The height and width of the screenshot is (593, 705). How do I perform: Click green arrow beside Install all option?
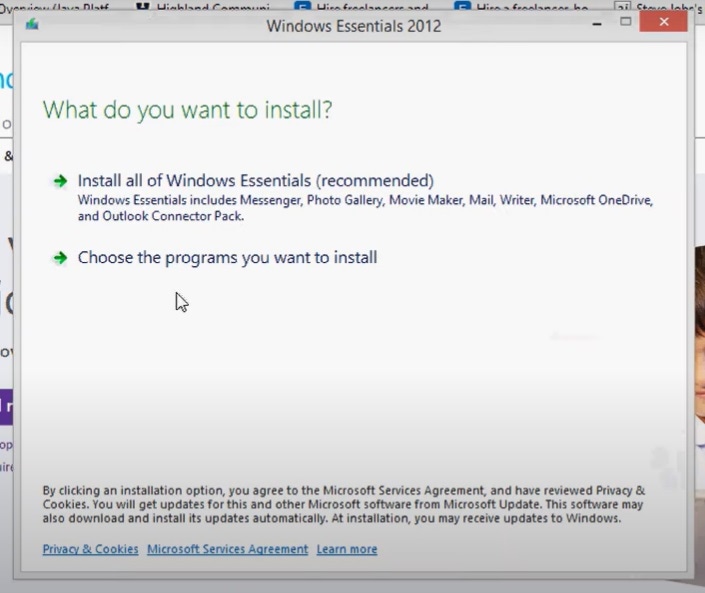60,181
